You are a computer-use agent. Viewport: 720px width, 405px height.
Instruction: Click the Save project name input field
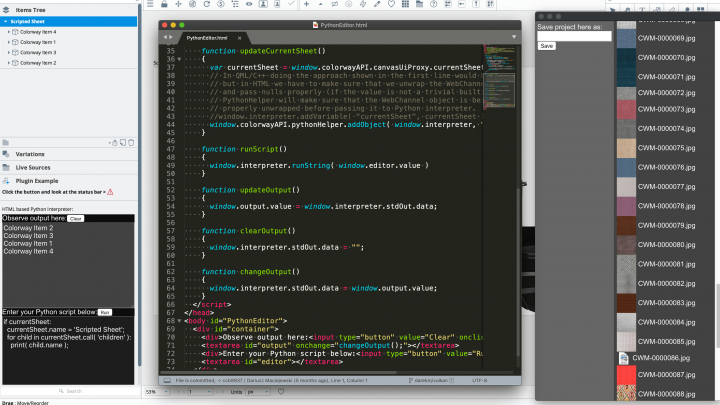tap(574, 36)
